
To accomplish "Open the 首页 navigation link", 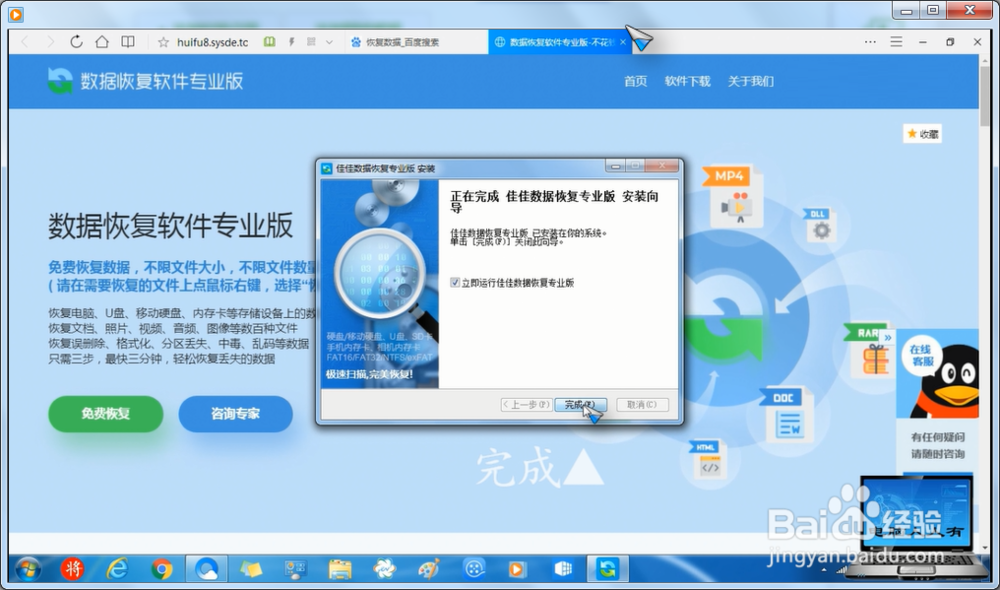I will coord(635,81).
